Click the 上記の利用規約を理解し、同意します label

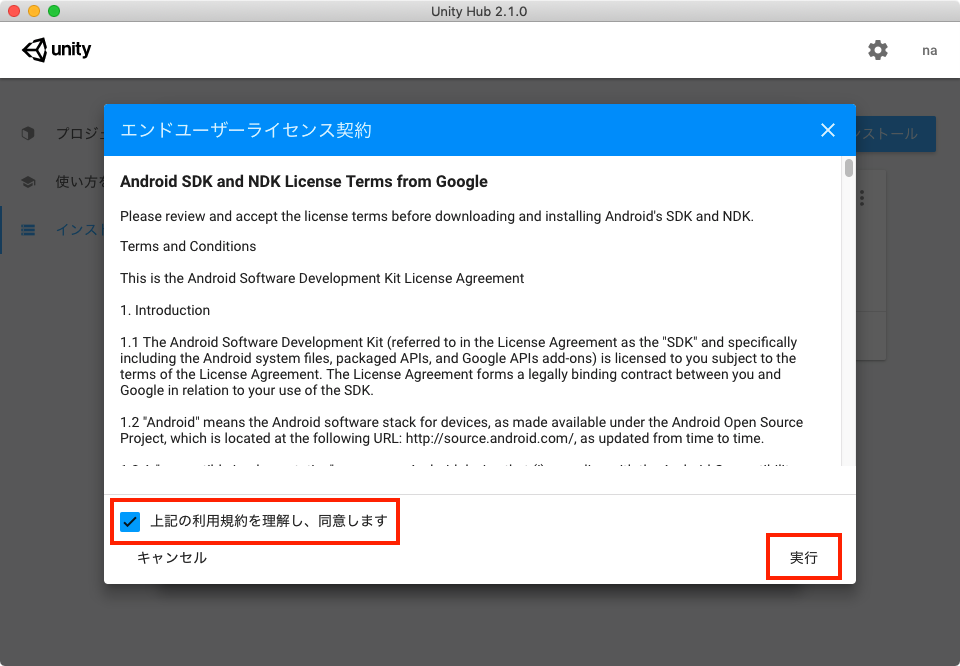click(269, 521)
